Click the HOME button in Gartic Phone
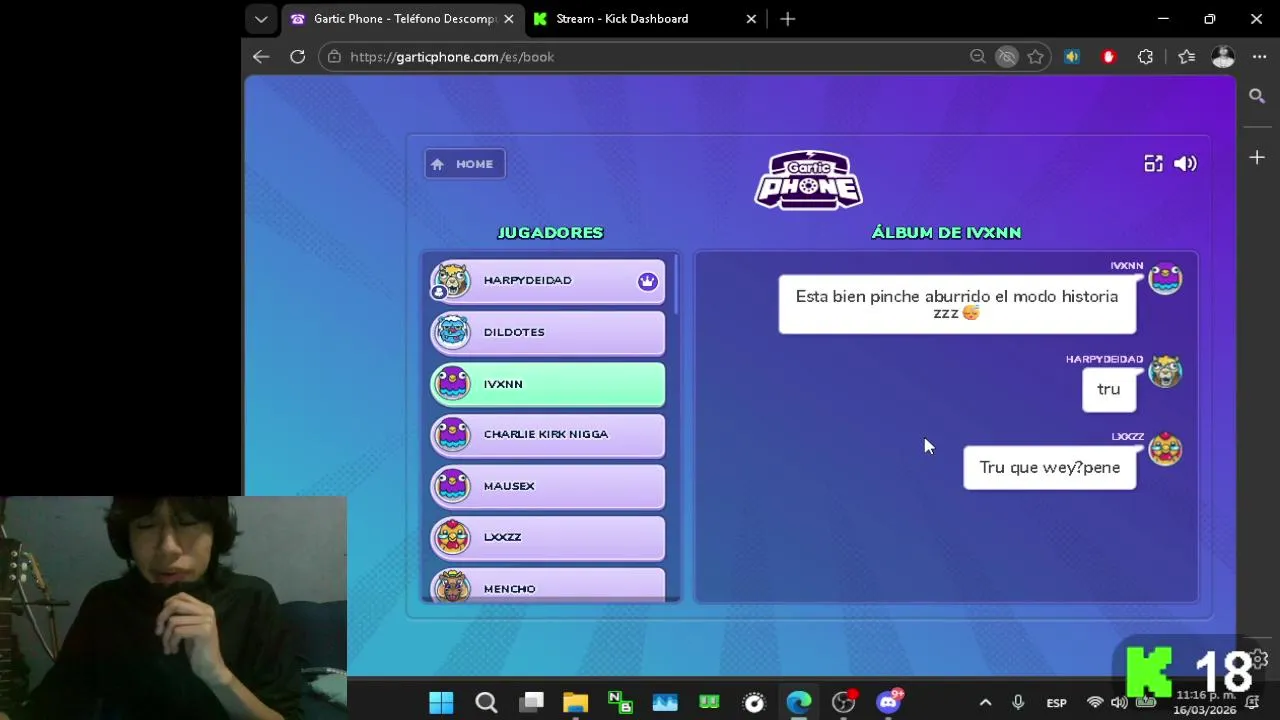The image size is (1280, 720). pos(465,164)
